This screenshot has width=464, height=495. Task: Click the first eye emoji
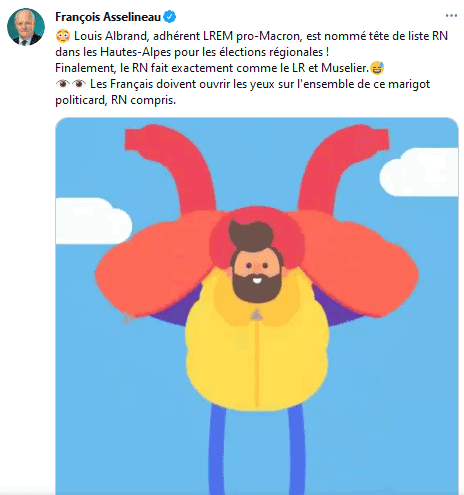pos(63,84)
